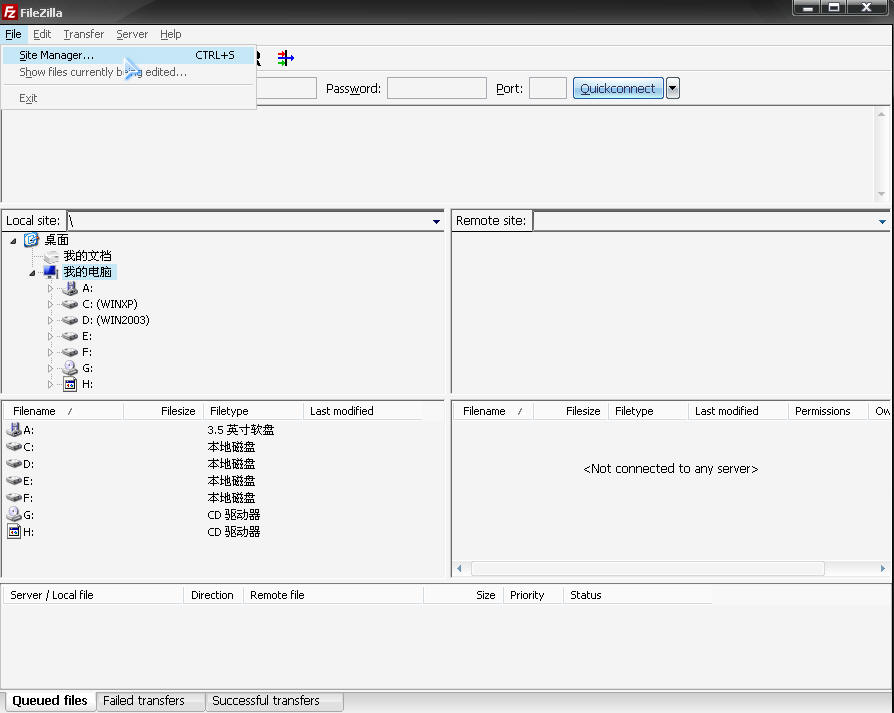The height and width of the screenshot is (713, 894).
Task: Click the Remote site path field
Action: click(x=704, y=221)
